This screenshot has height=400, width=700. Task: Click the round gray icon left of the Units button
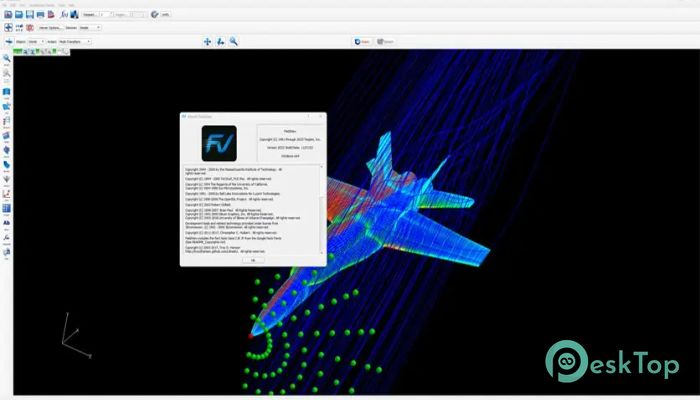point(154,15)
